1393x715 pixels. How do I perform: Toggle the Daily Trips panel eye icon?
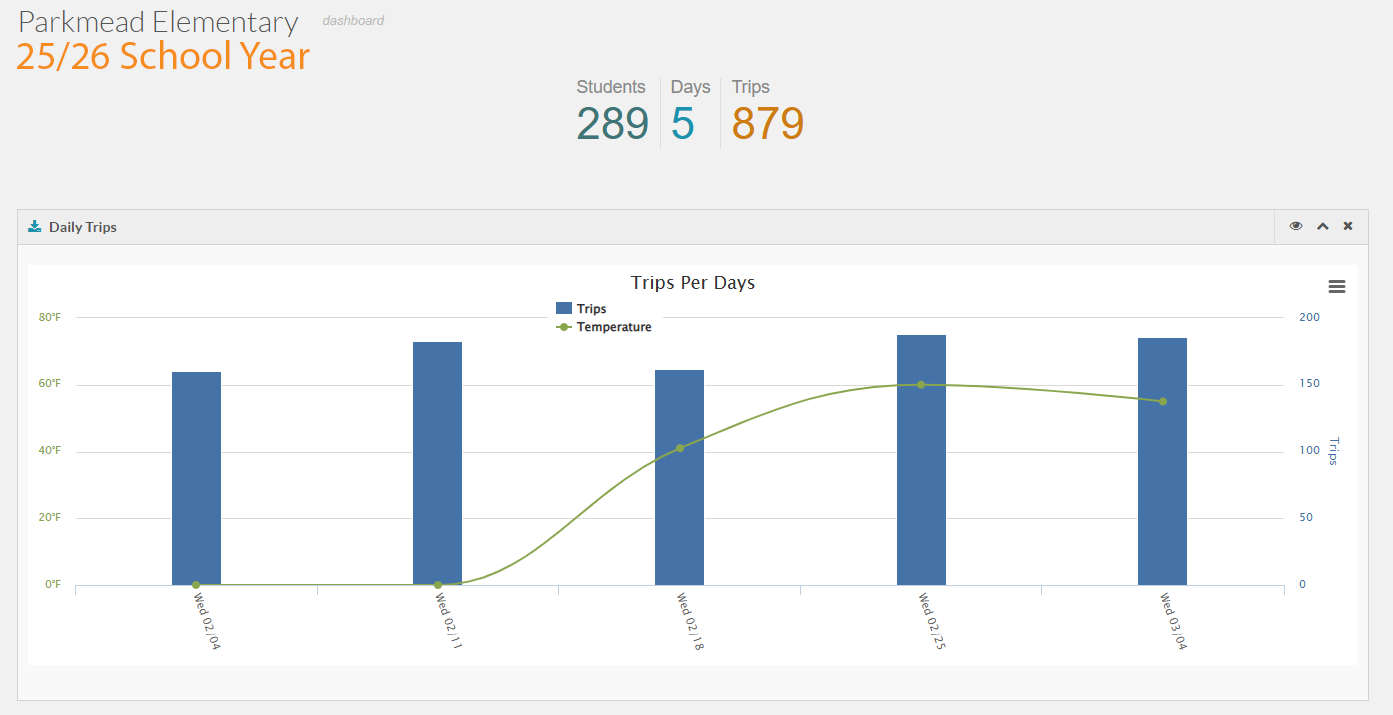click(1296, 227)
